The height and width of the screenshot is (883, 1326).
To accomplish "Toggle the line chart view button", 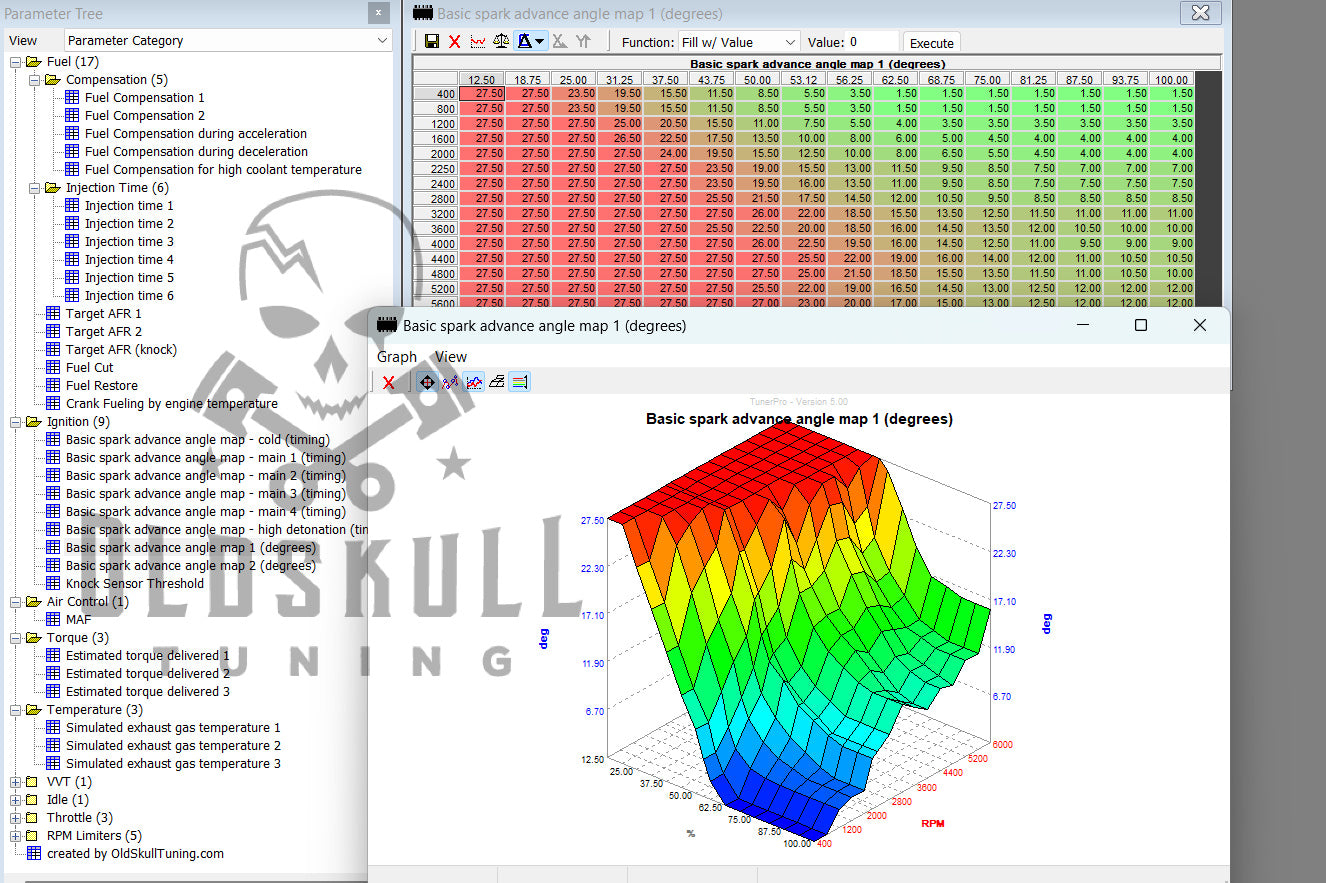I will (473, 382).
